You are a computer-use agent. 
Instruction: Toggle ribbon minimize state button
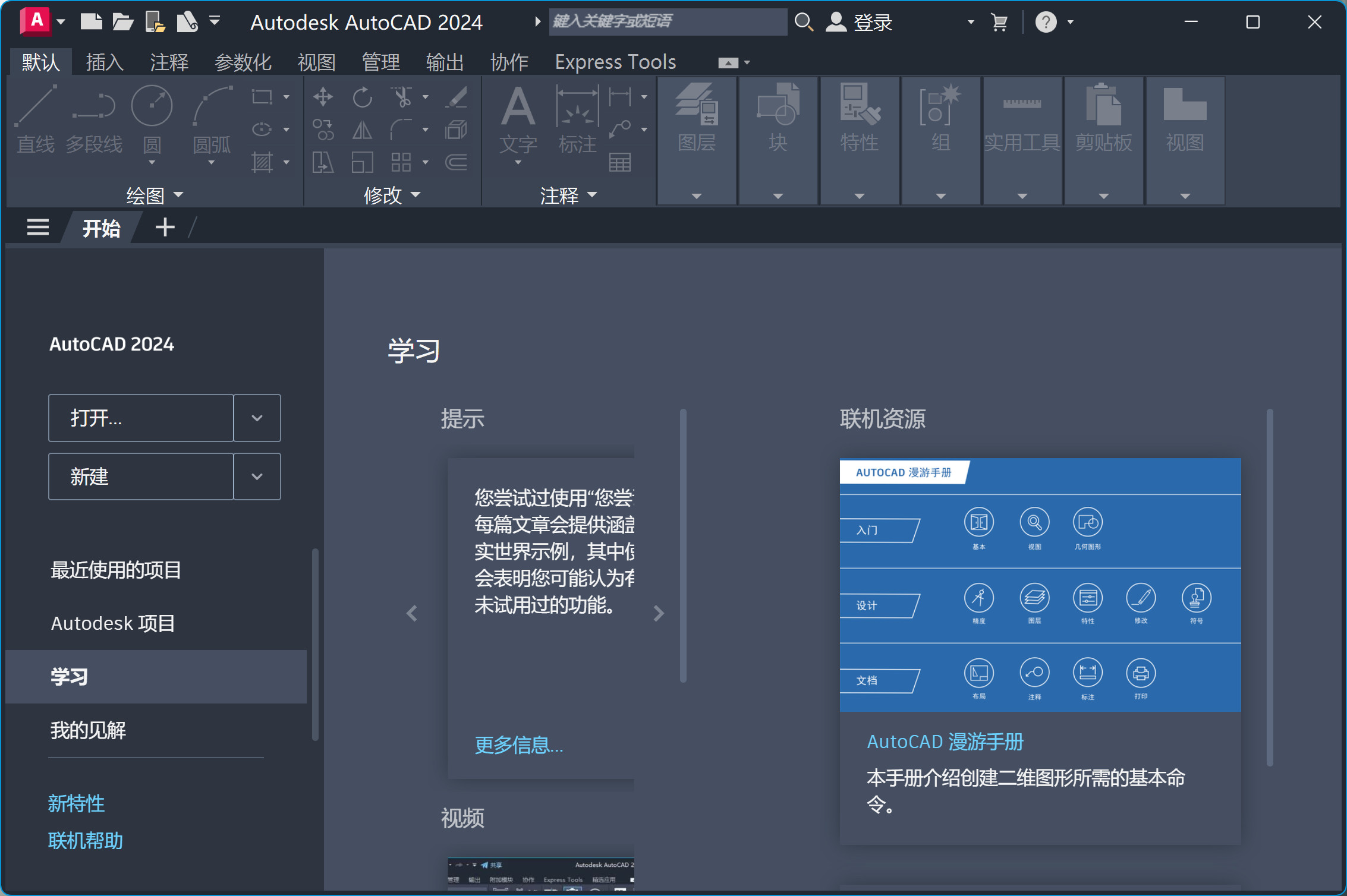[728, 62]
